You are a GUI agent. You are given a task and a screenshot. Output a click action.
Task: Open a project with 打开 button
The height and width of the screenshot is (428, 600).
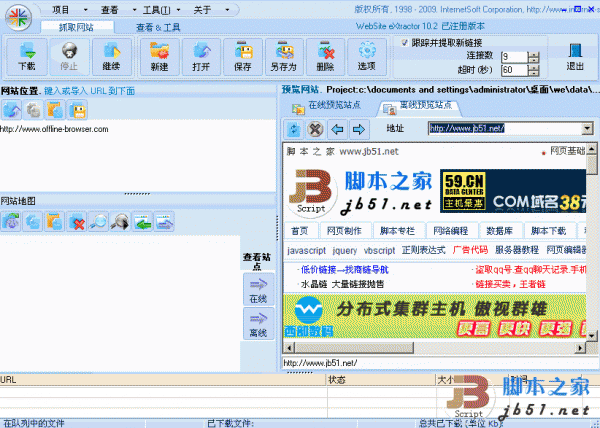201,57
